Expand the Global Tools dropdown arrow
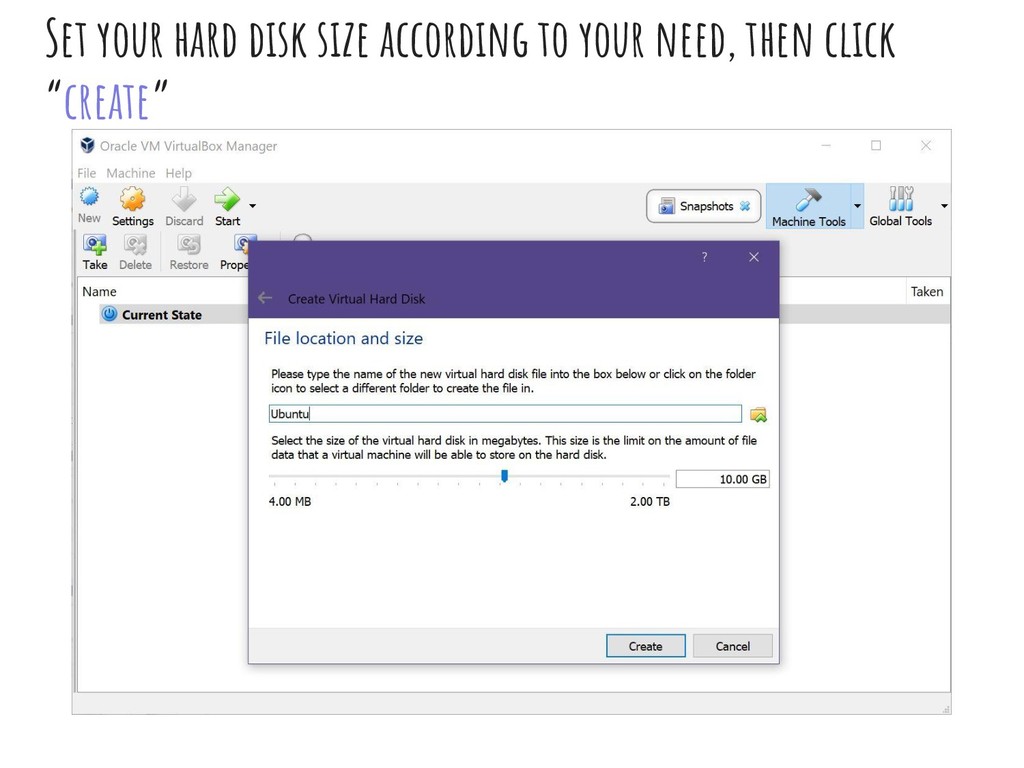Viewport: 1024px width, 768px height. [944, 206]
